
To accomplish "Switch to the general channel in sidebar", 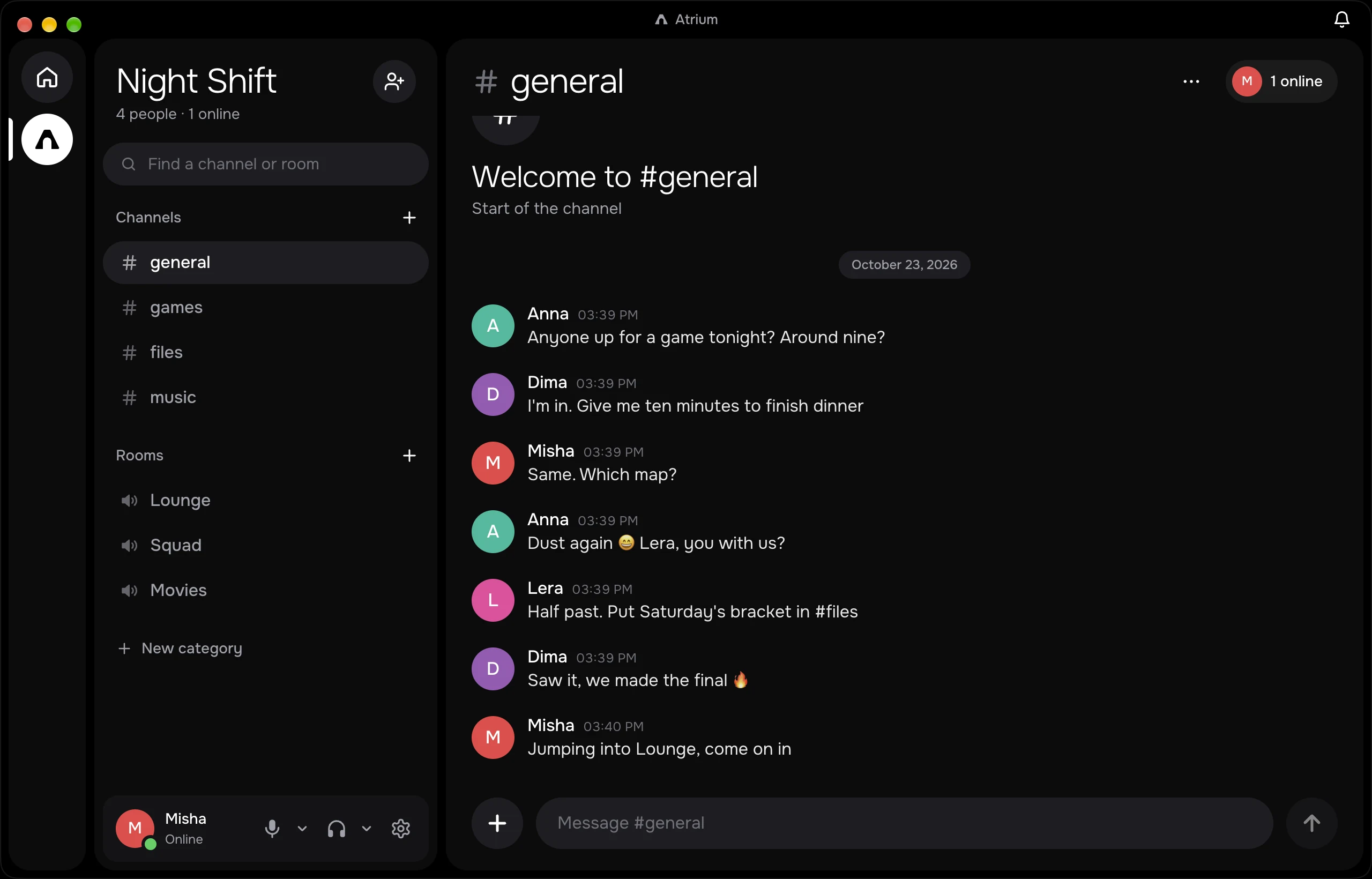I will tap(265, 263).
